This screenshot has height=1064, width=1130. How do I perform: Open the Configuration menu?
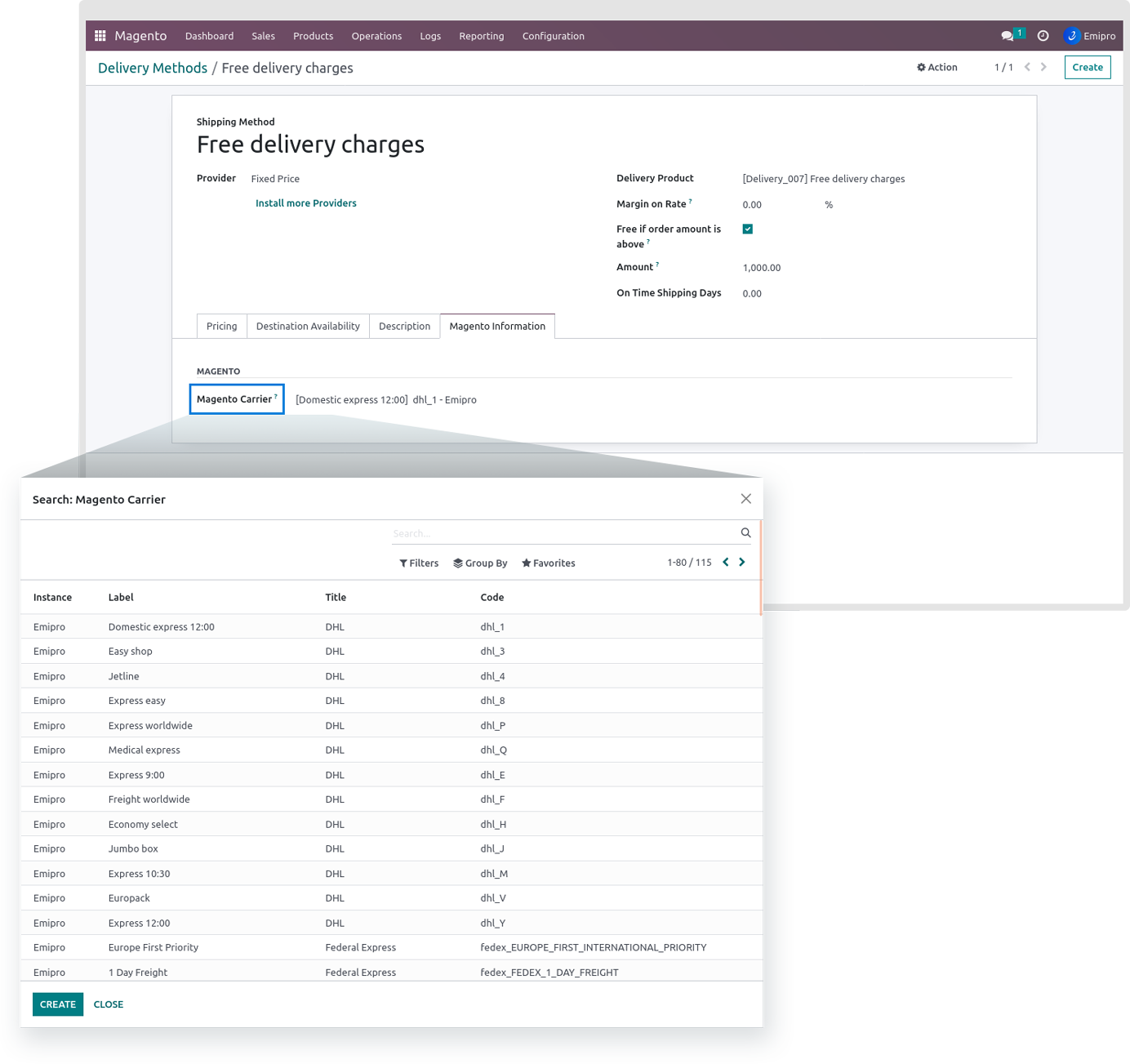point(553,36)
